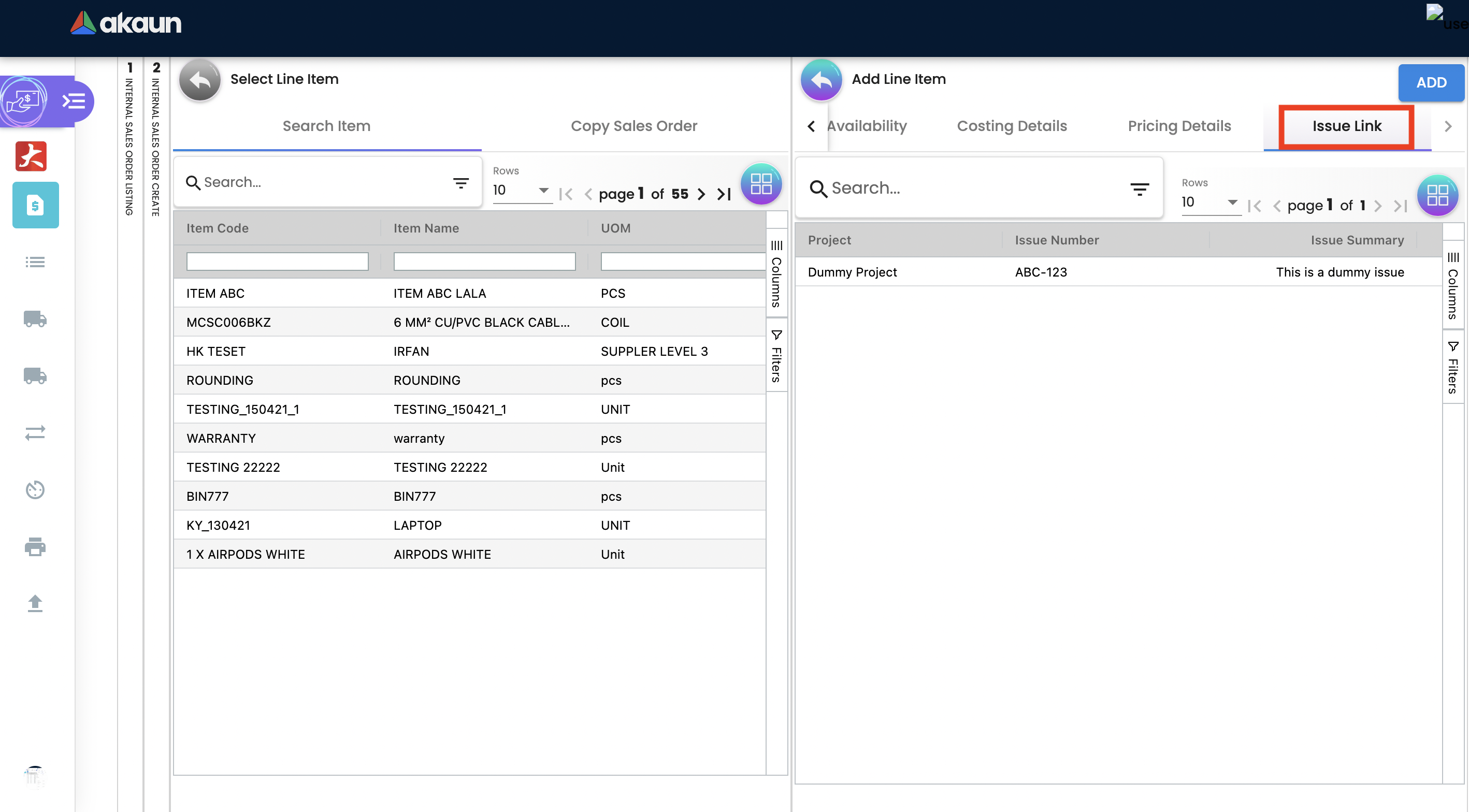Viewport: 1469px width, 812px height.
Task: Click the transfer arrows icon in the sidebar
Action: [x=35, y=433]
